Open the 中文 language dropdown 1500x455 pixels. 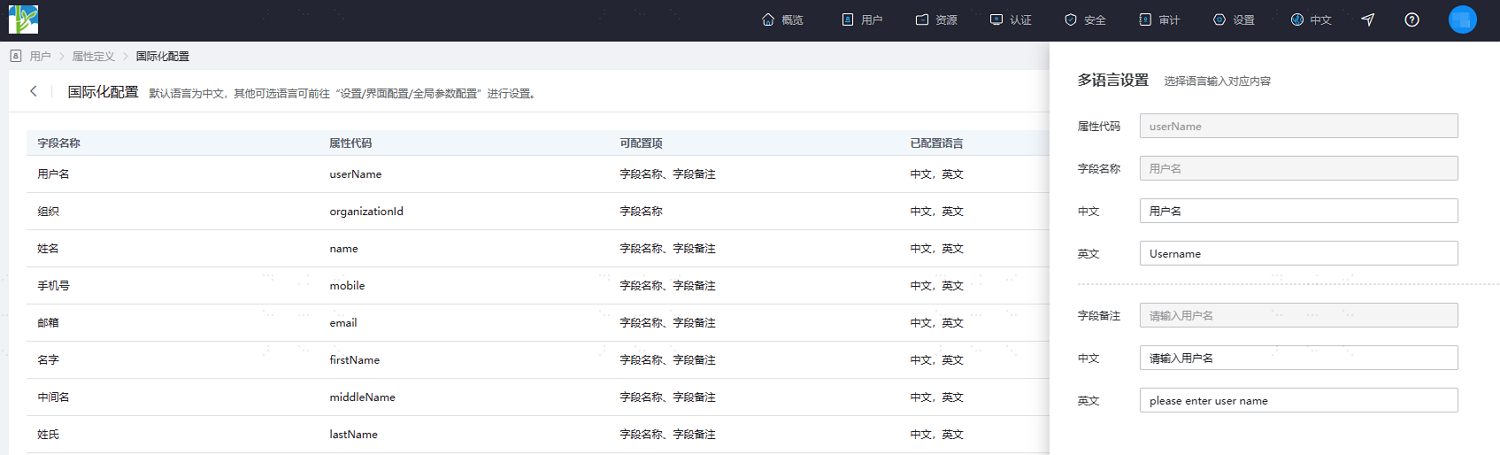(1311, 20)
